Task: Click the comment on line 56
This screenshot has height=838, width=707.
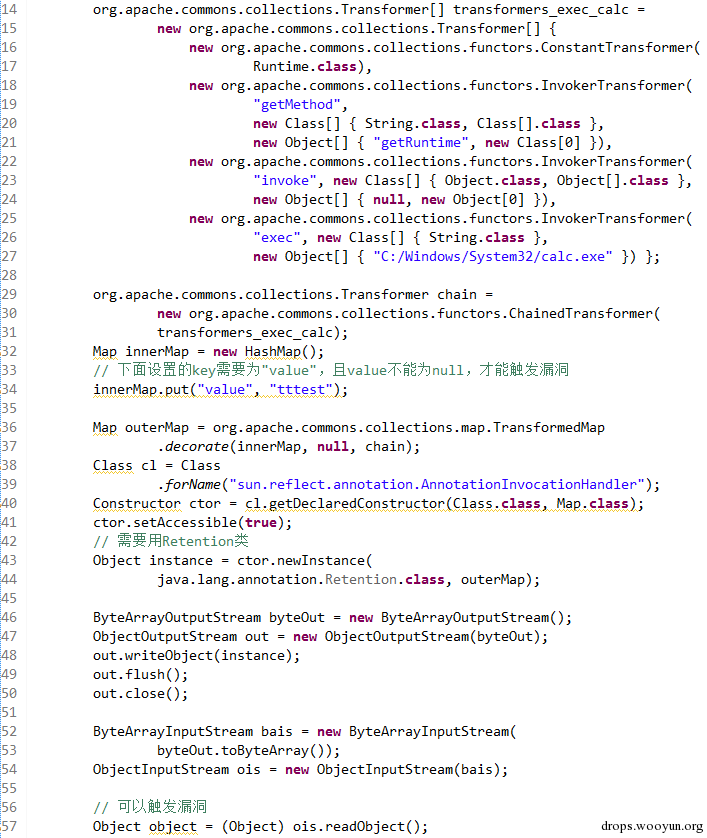Action: 150,807
